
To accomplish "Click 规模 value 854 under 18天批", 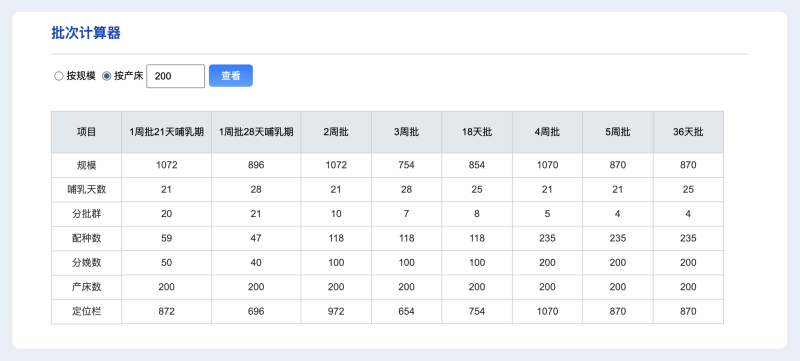I will (x=477, y=165).
